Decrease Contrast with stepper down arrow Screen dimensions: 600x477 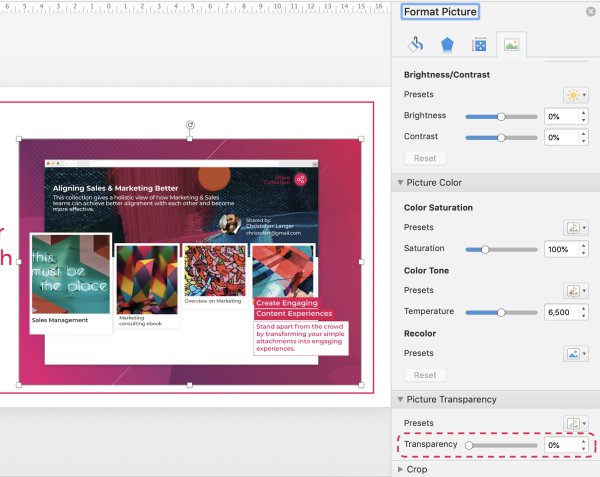[x=583, y=142]
